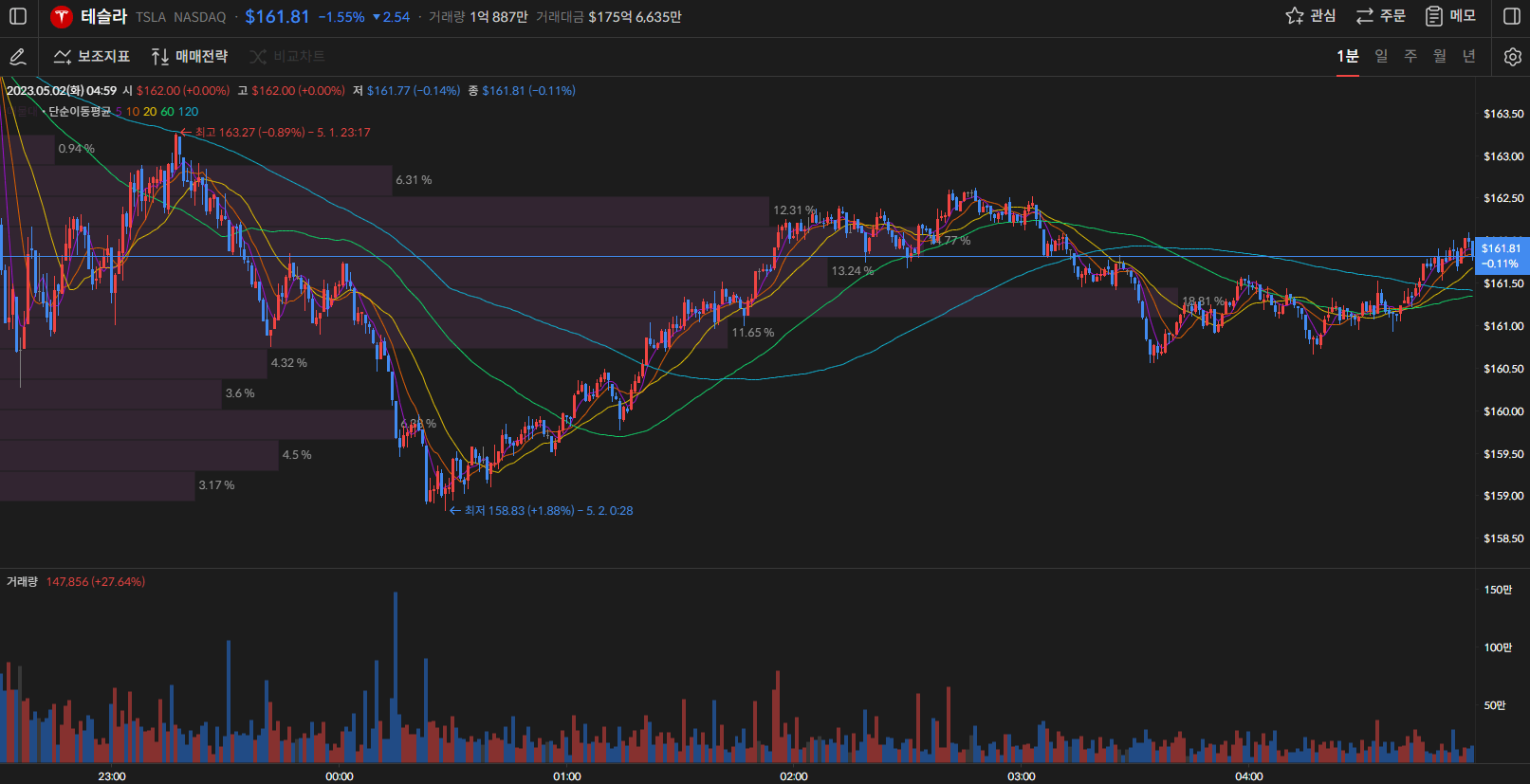The image size is (1530, 784).
Task: Click the 04:00 time axis label
Action: tap(1249, 776)
